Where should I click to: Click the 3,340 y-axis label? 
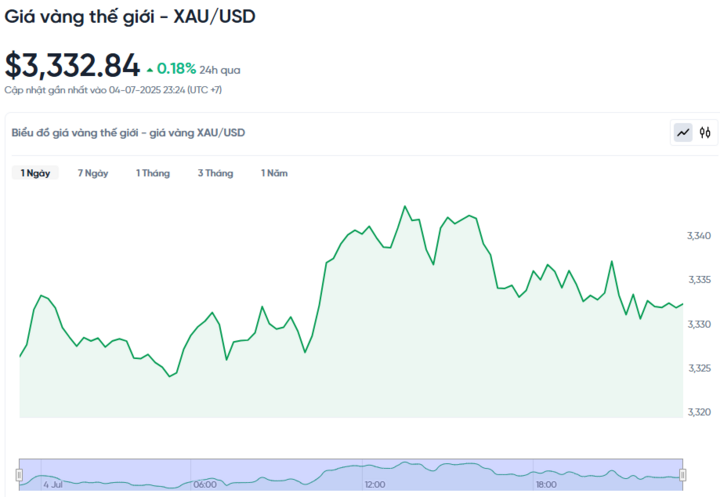coord(699,236)
